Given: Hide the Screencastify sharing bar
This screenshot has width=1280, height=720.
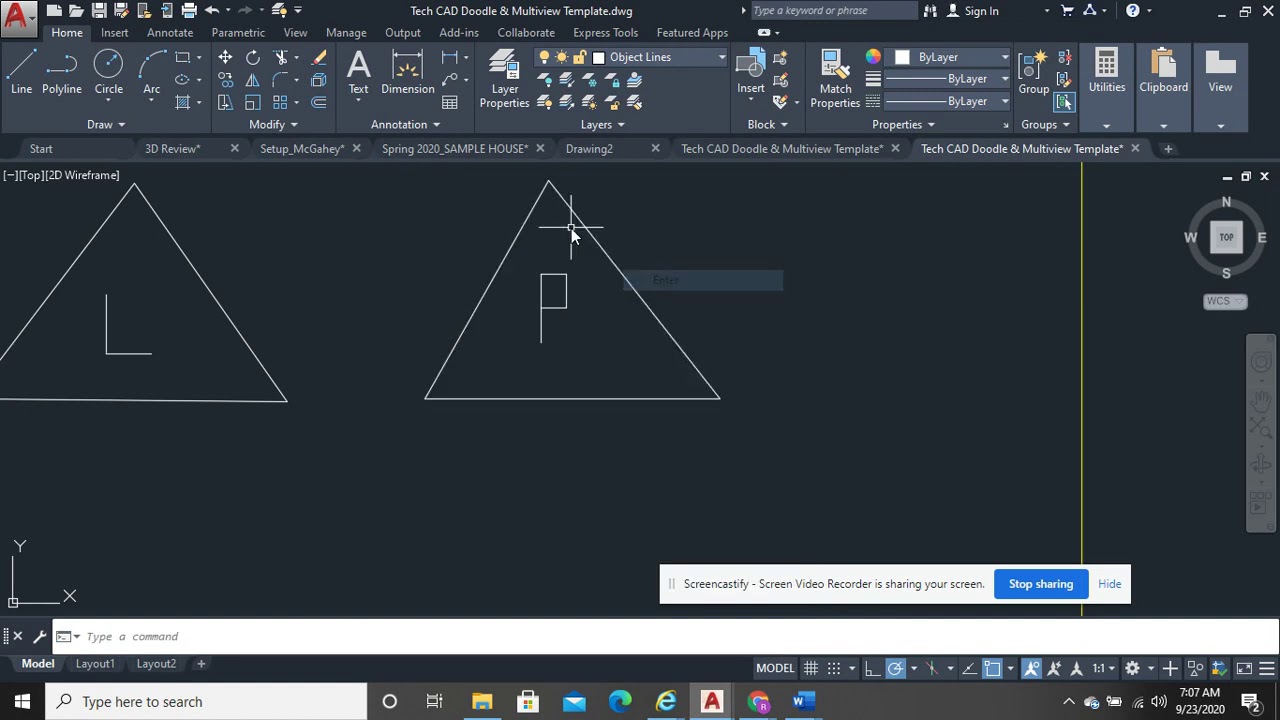Looking at the screenshot, I should (x=1109, y=584).
